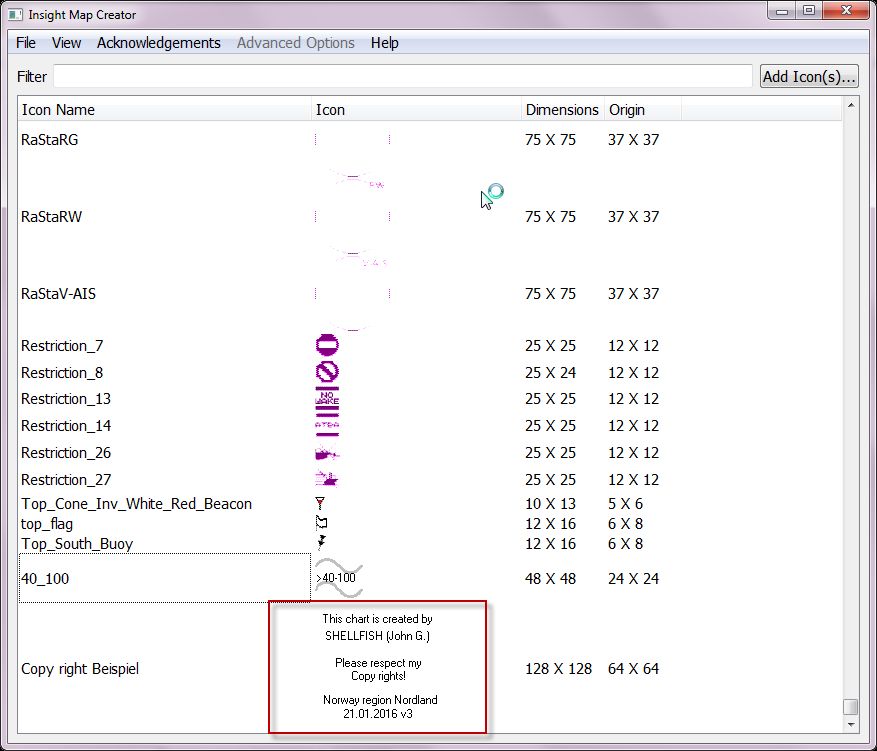Select the Top_South_Buoy icon image
Image resolution: width=877 pixels, height=751 pixels.
click(321, 544)
